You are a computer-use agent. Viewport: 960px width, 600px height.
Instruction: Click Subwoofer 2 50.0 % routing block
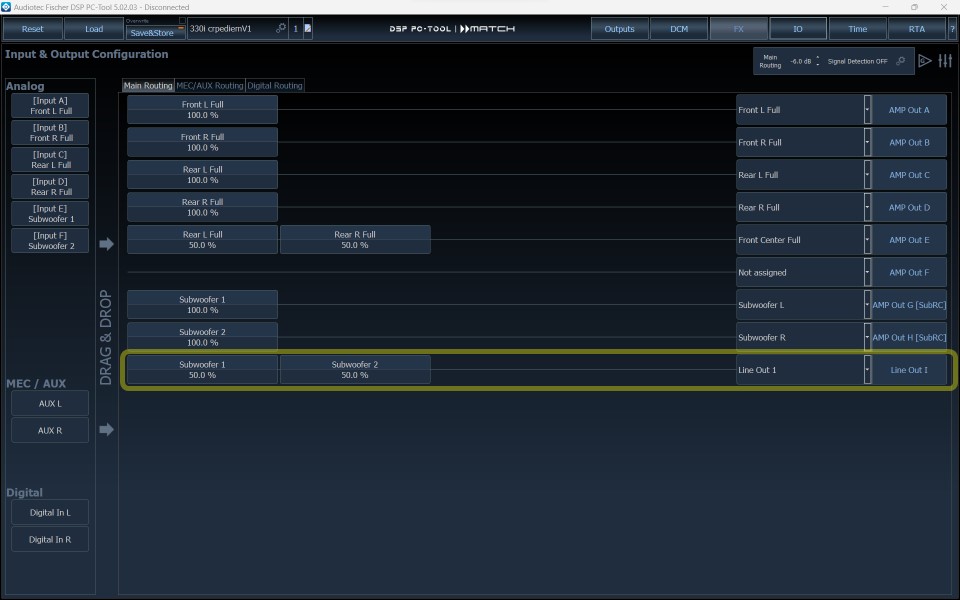point(355,369)
